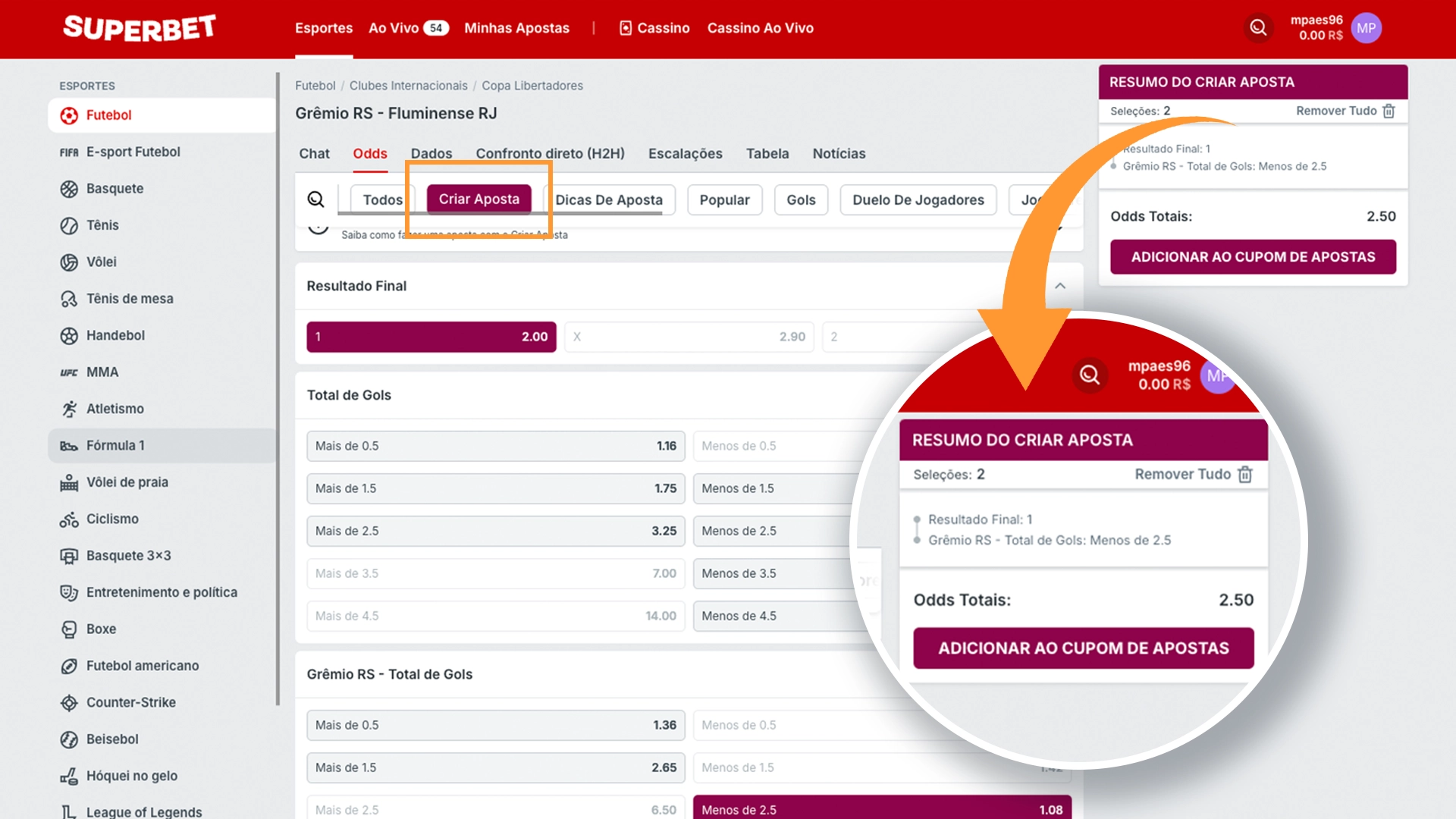Toggle Total de Gols Mais de 0.5
The image size is (1456, 819).
point(496,446)
